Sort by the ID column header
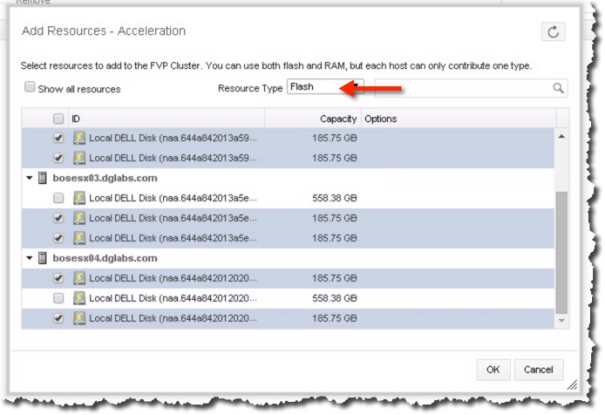This screenshot has height=415, width=605. click(166, 118)
